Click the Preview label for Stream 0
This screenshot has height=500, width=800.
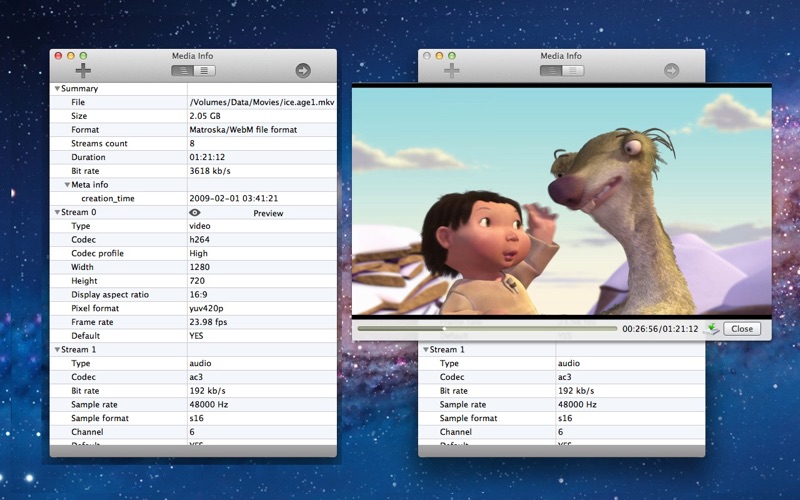268,213
